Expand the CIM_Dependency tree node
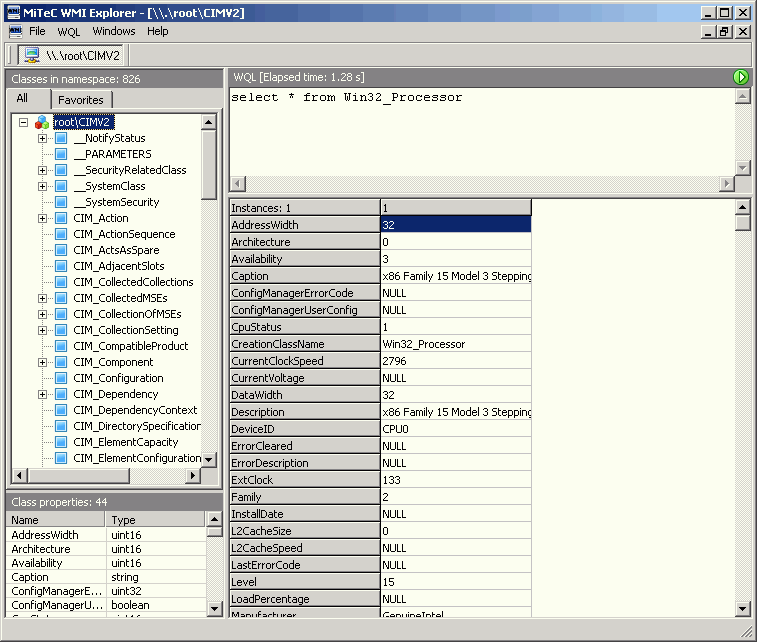 [x=42, y=394]
